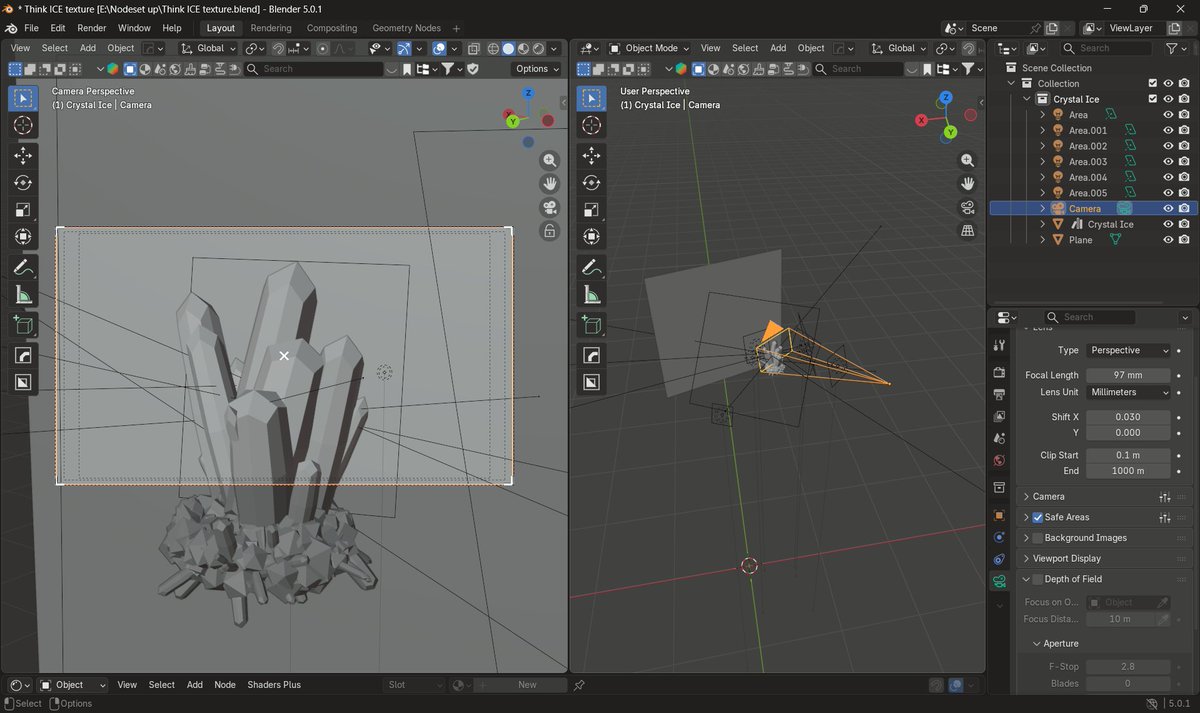Toggle visibility of Crystal Ice mesh object
Screen dimensions: 1200x713
pos(1168,224)
